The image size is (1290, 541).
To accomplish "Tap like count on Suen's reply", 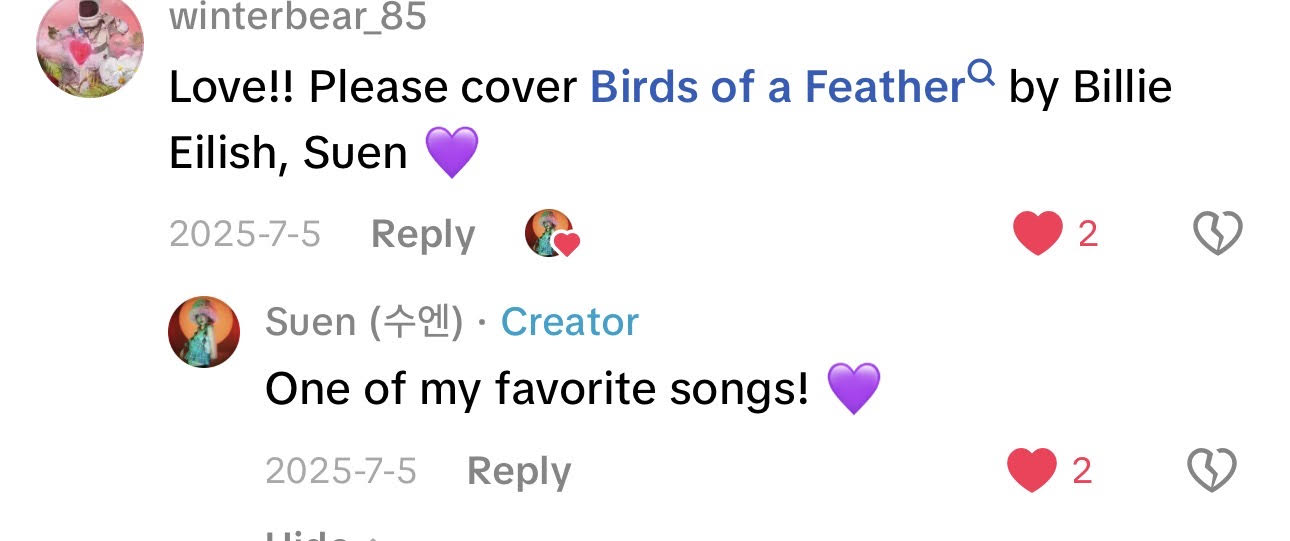I will click(x=1082, y=470).
